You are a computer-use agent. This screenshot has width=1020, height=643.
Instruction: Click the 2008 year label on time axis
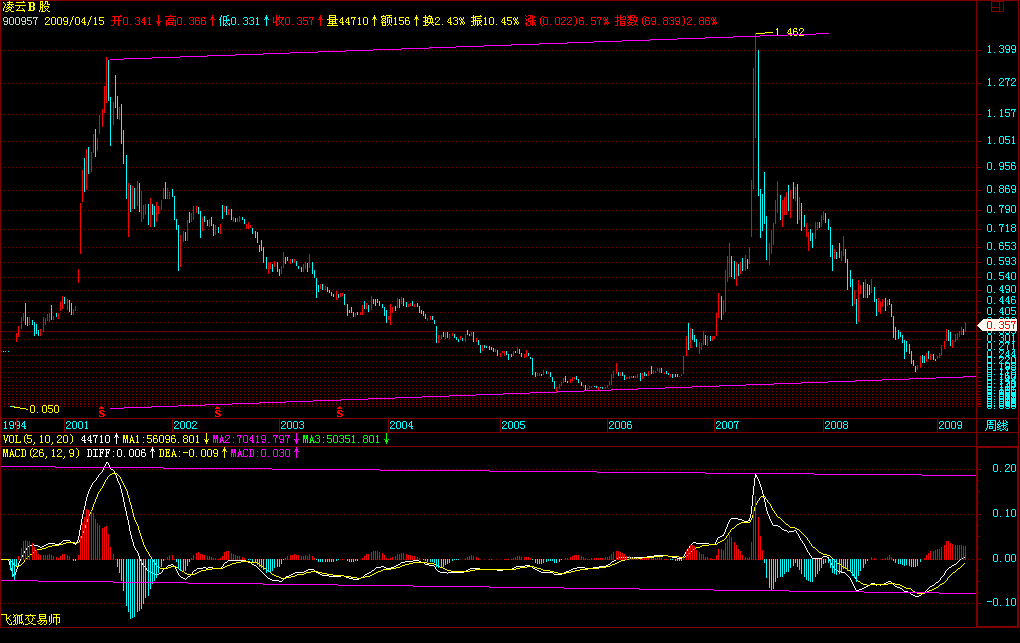click(837, 425)
